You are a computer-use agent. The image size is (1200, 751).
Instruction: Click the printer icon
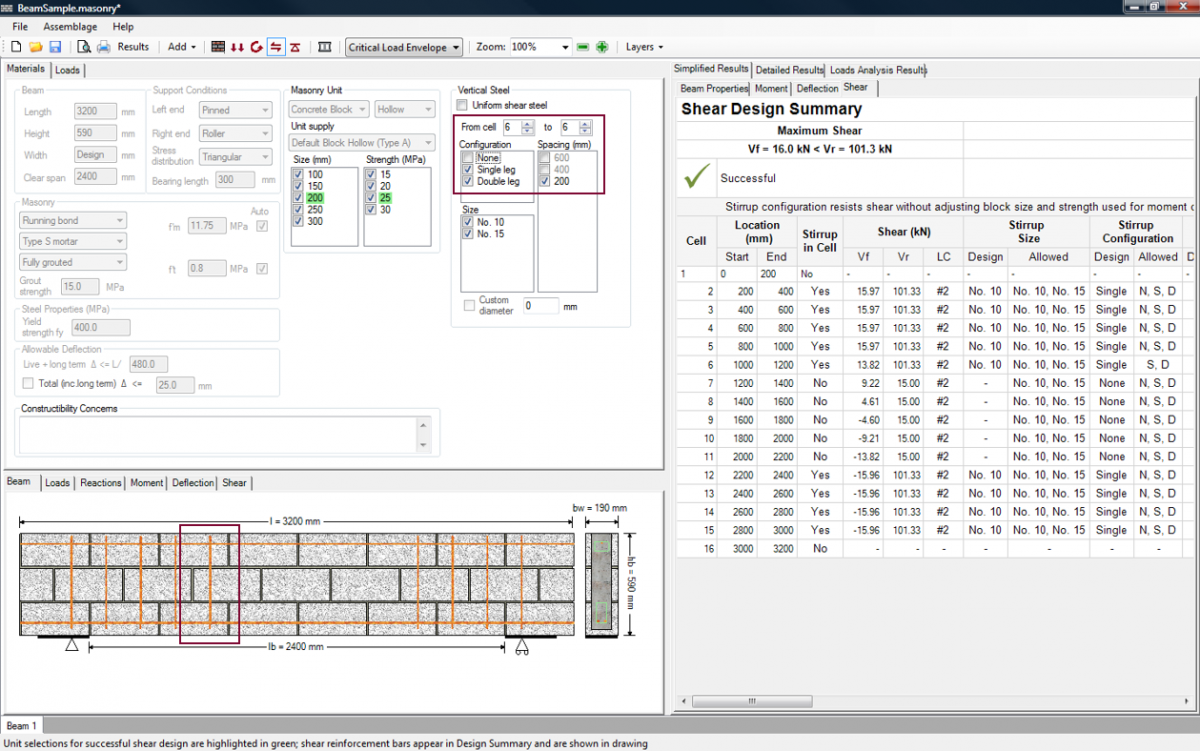click(x=103, y=47)
